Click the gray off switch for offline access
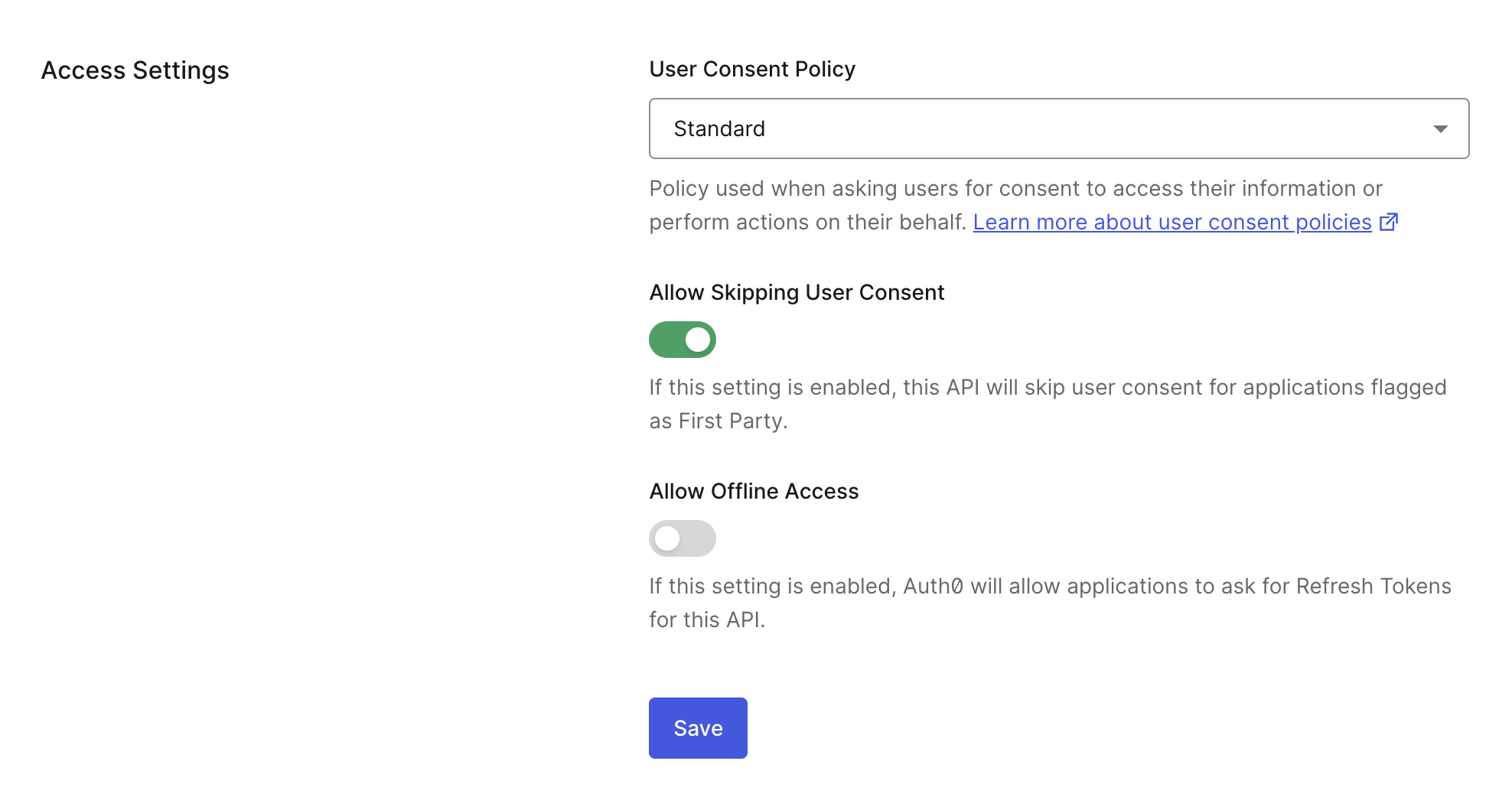The width and height of the screenshot is (1512, 800). click(682, 538)
